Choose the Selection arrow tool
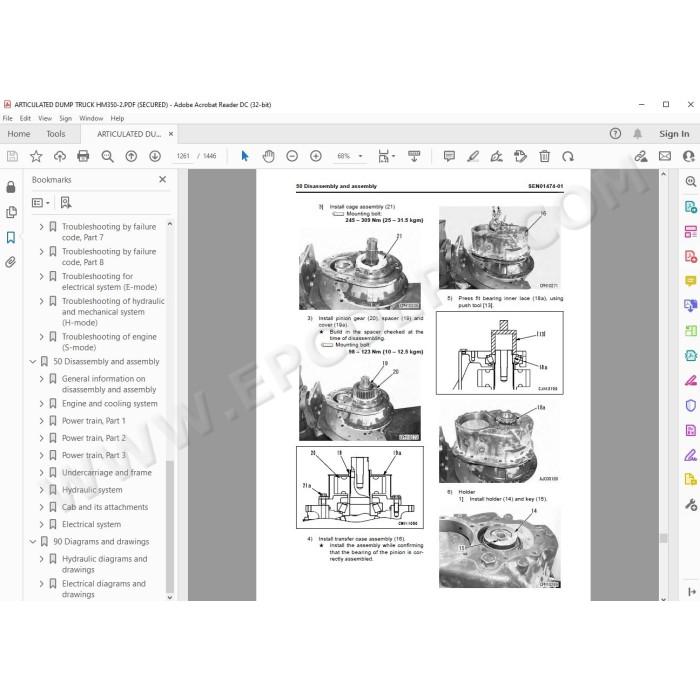Screen dimensions: 700x700 click(x=245, y=156)
